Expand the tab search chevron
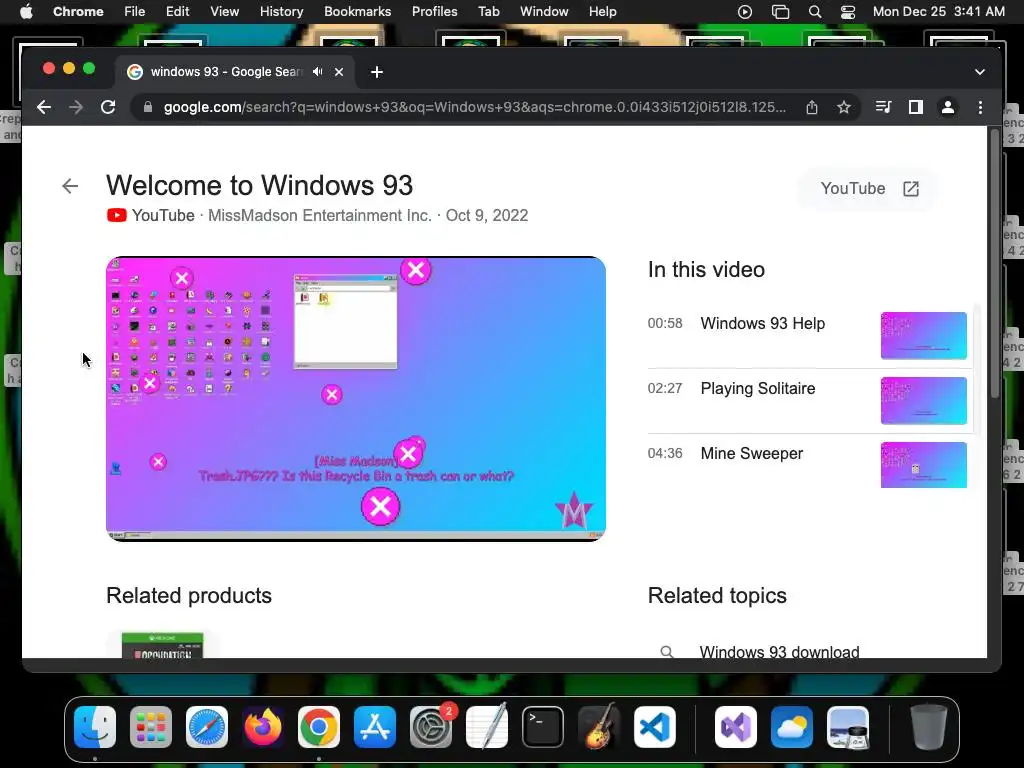Screen dimensions: 1024x768 pos(980,72)
